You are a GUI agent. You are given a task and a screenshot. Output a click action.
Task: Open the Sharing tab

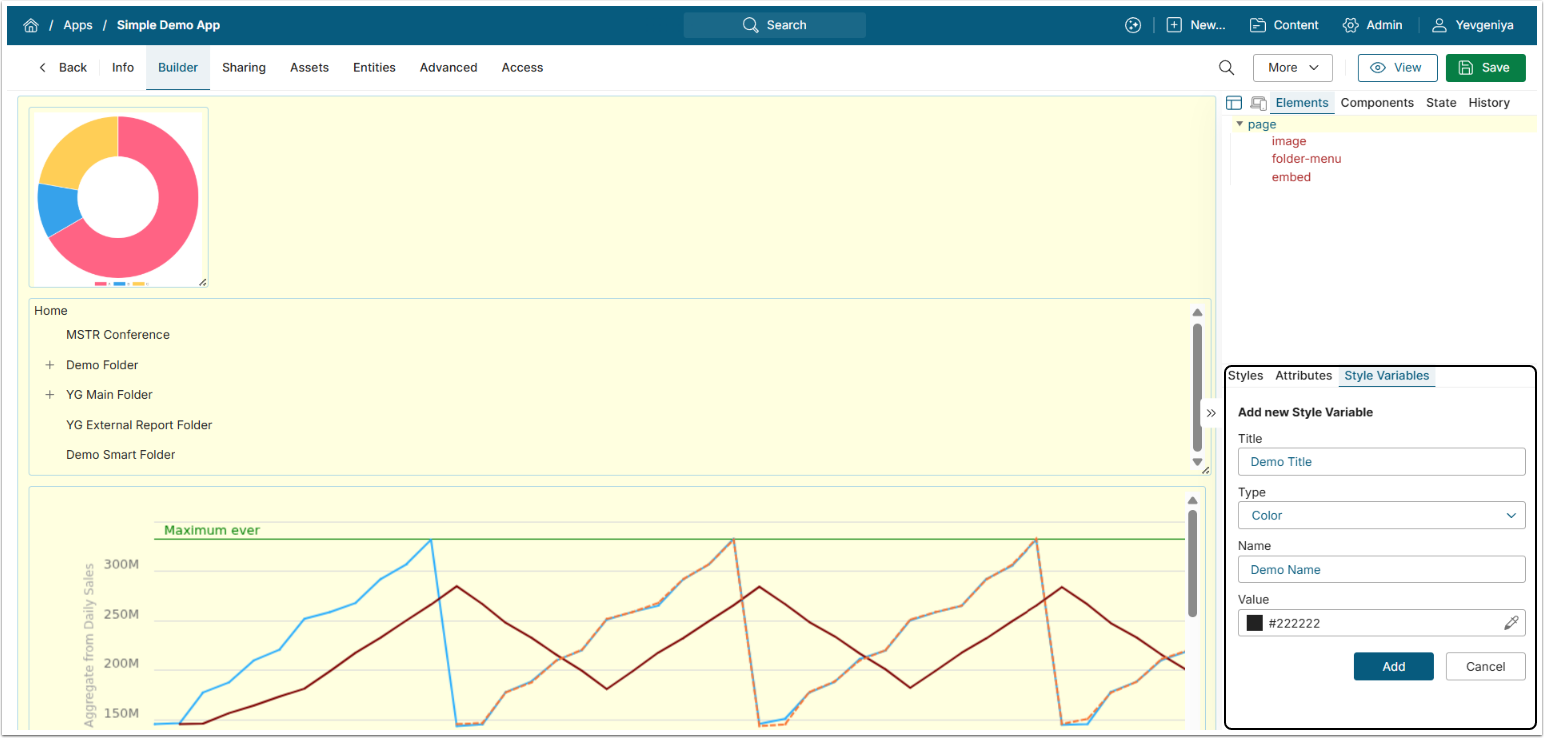tap(244, 68)
